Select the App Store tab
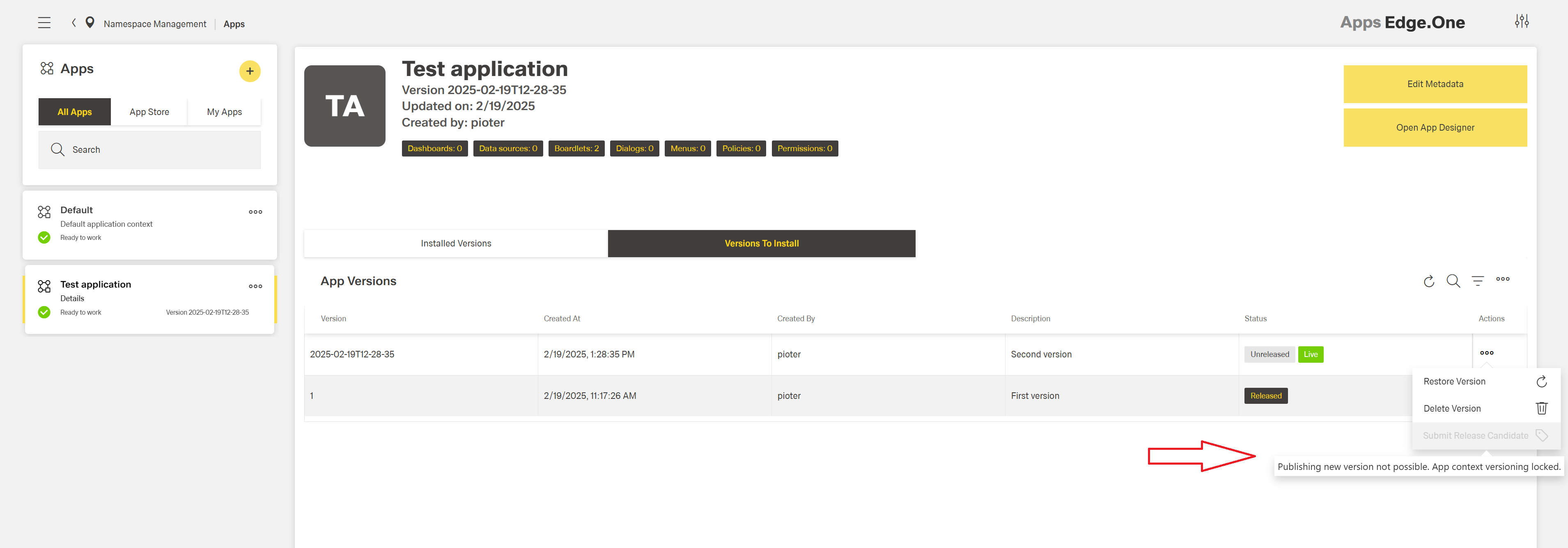This screenshot has height=548, width=1568. 149,111
